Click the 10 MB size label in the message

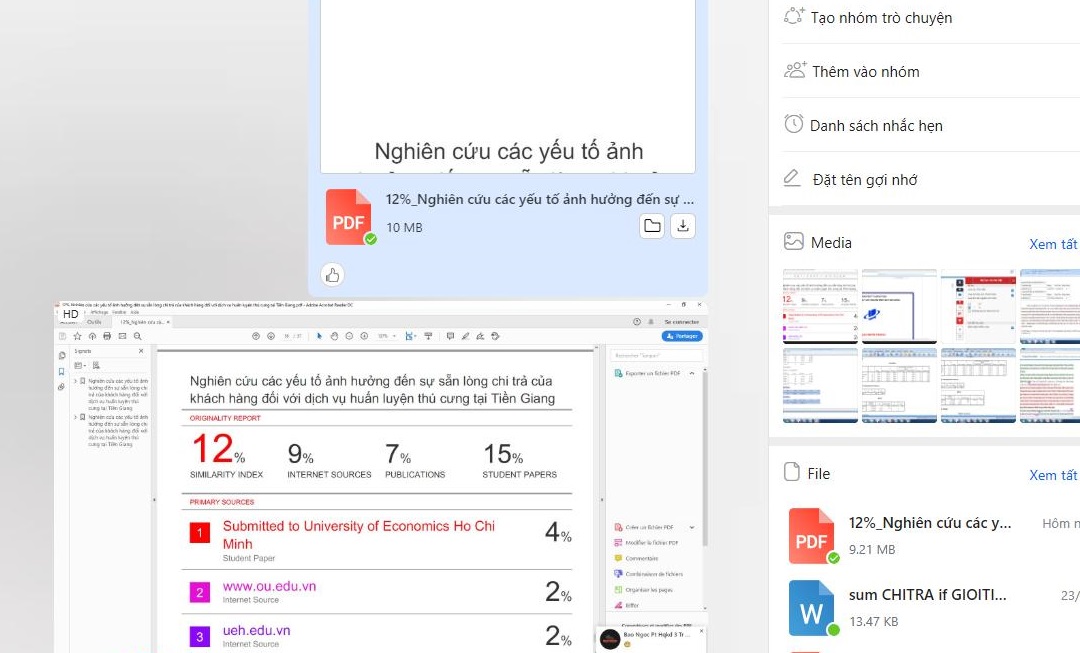click(404, 227)
